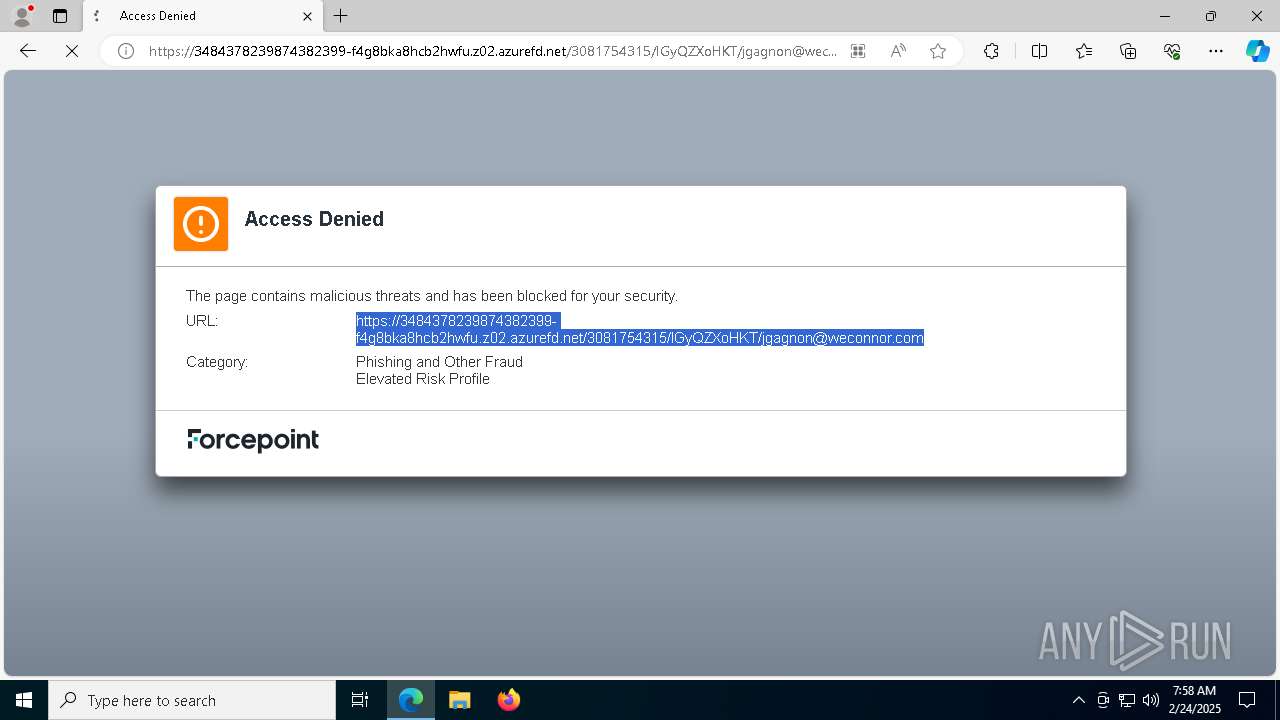Open Firefox from the taskbar
1280x720 pixels.
pyautogui.click(x=508, y=700)
